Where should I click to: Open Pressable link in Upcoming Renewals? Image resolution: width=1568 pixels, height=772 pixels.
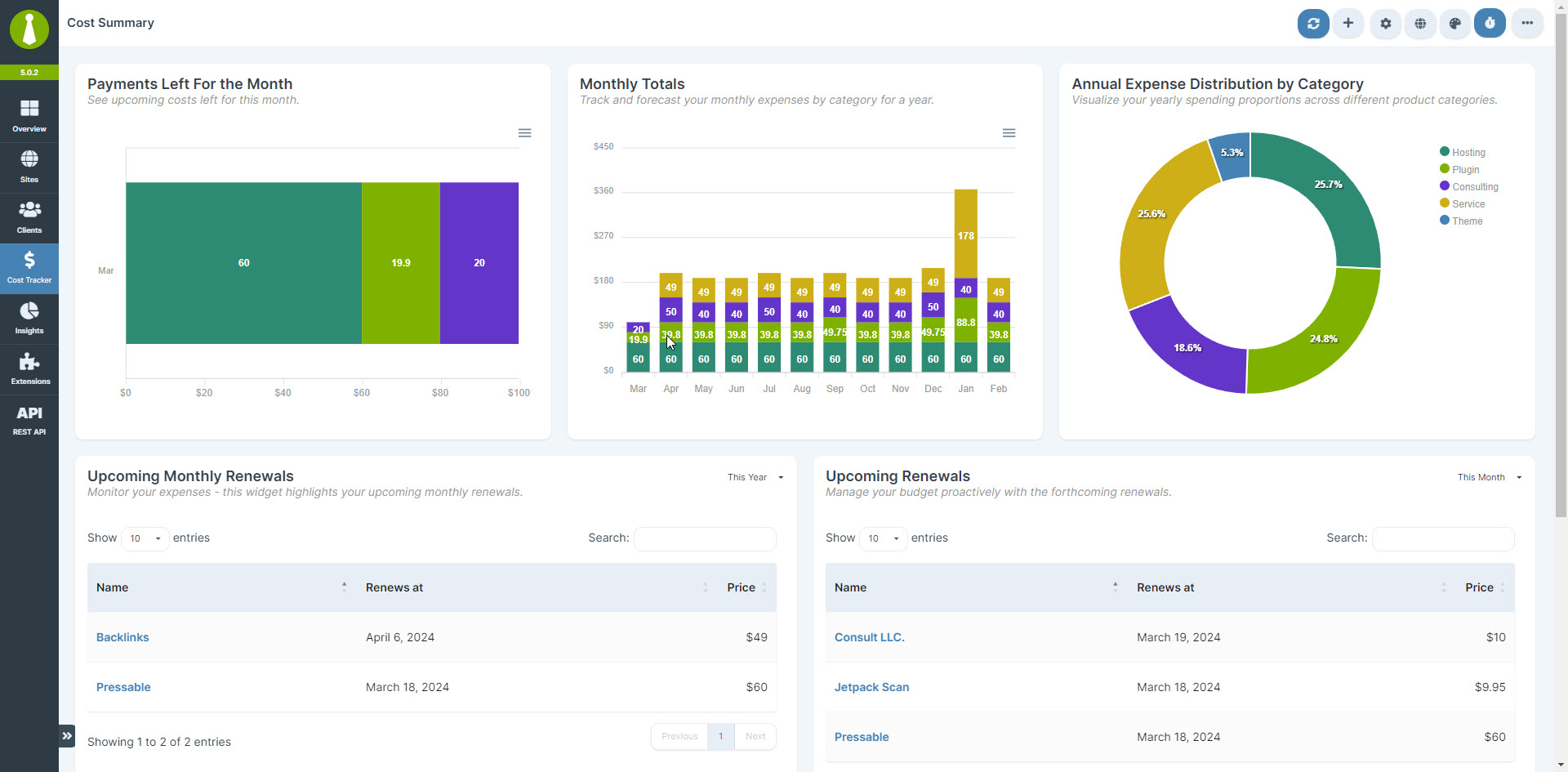pyautogui.click(x=862, y=737)
